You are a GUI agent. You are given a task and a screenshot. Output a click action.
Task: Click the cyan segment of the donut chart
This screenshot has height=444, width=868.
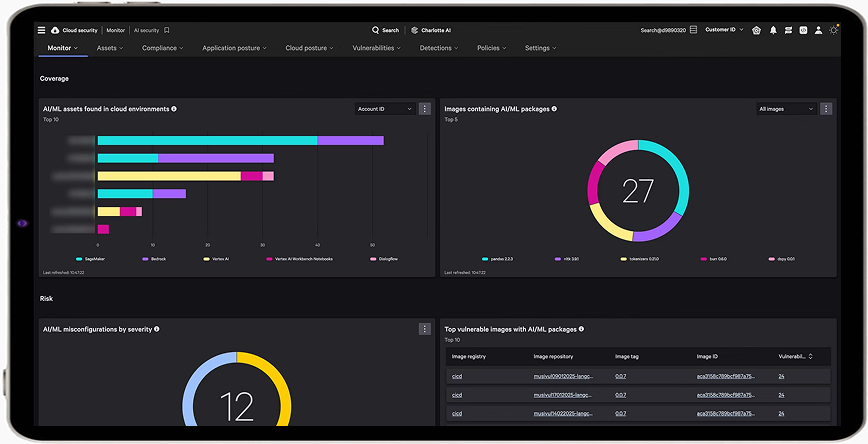click(674, 168)
